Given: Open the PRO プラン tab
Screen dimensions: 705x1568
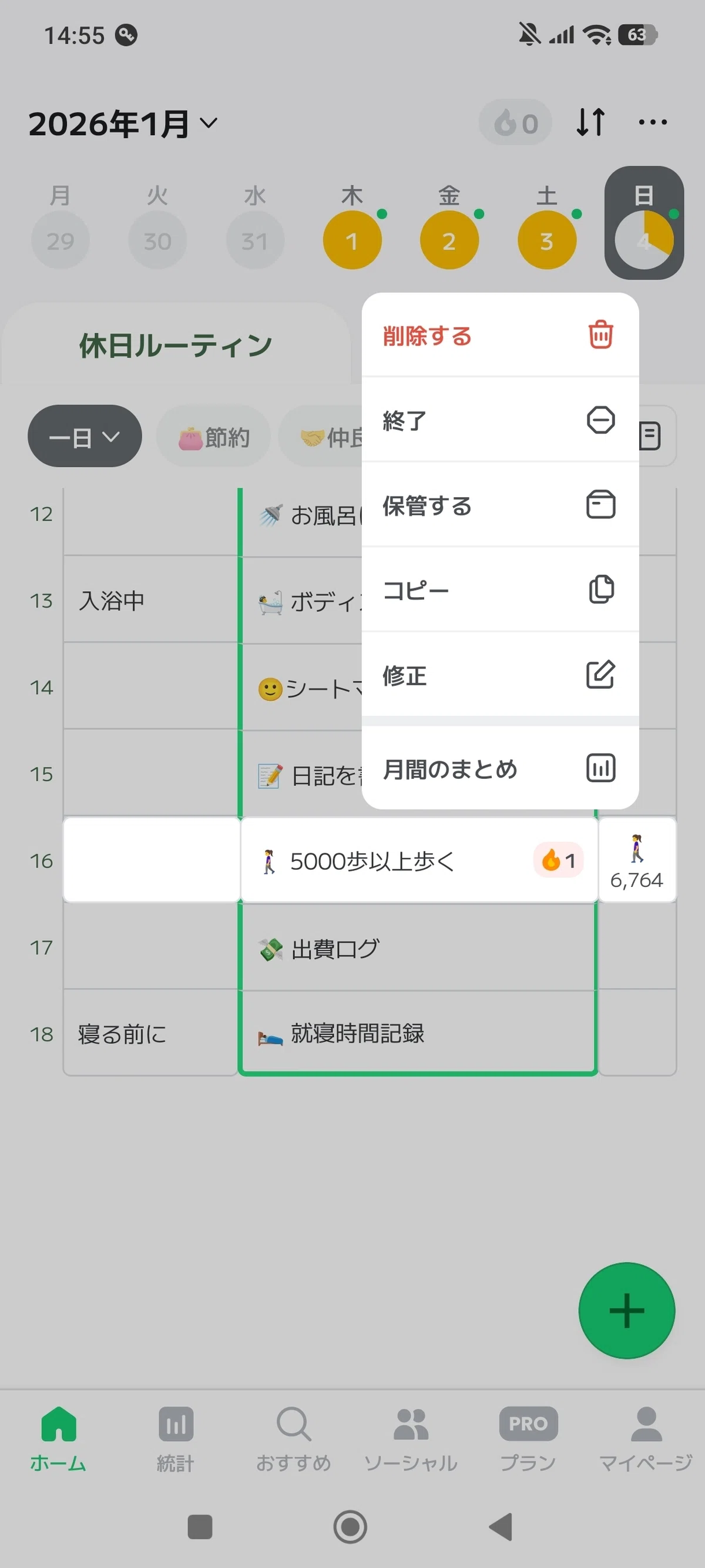Looking at the screenshot, I should [x=528, y=1439].
